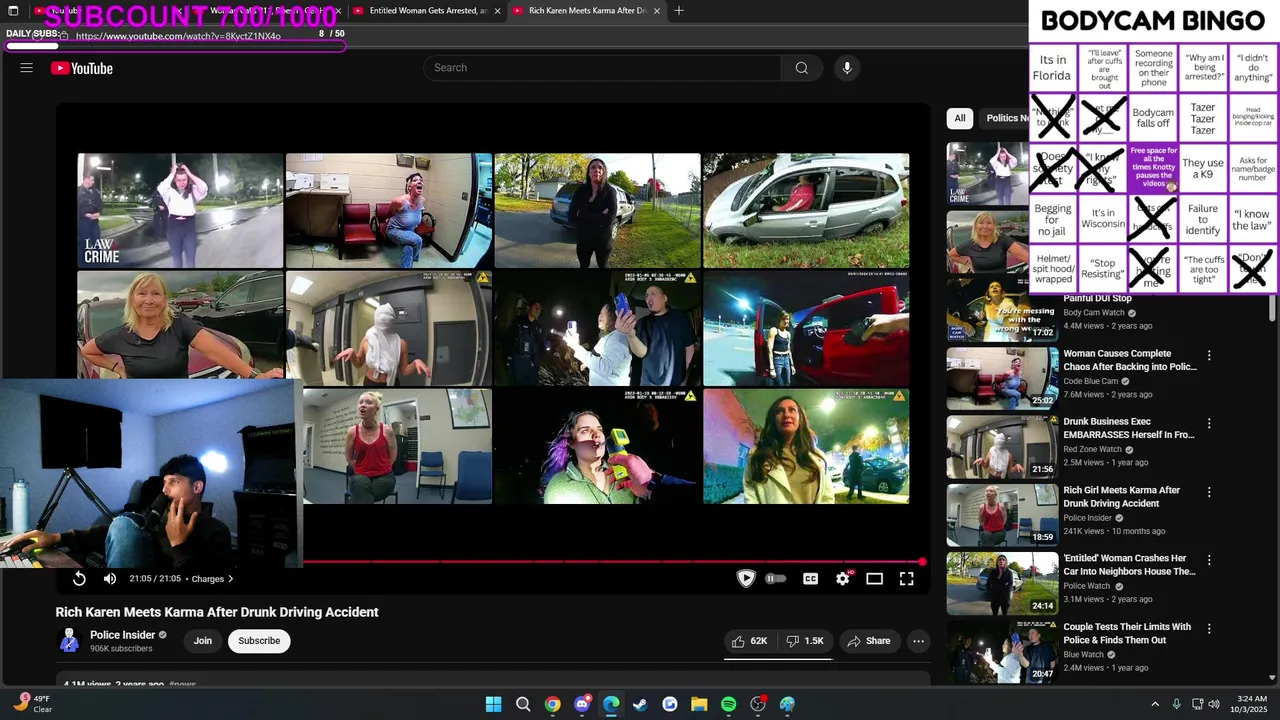The width and height of the screenshot is (1280, 720).
Task: Close the Rich Karen Meets Karma tab
Action: [657, 11]
